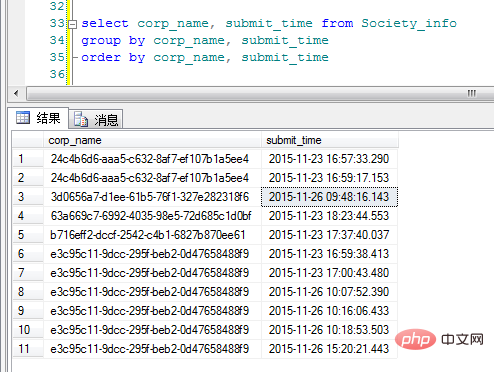The width and height of the screenshot is (494, 372).
Task: Click cell 2015-11-26 10:16:06.433
Action: tap(330, 311)
